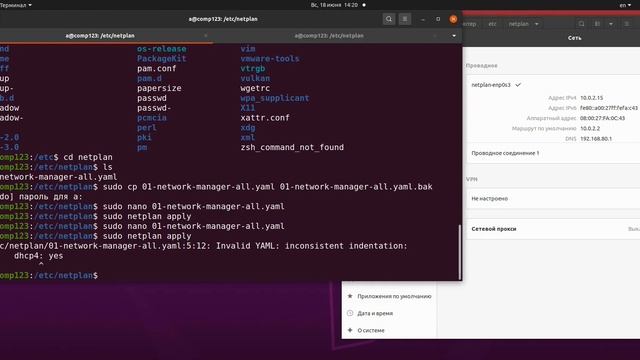The image size is (640, 360).
Task: Click the hardware address 08:00:27:FA:0C:43
Action: click(602, 118)
